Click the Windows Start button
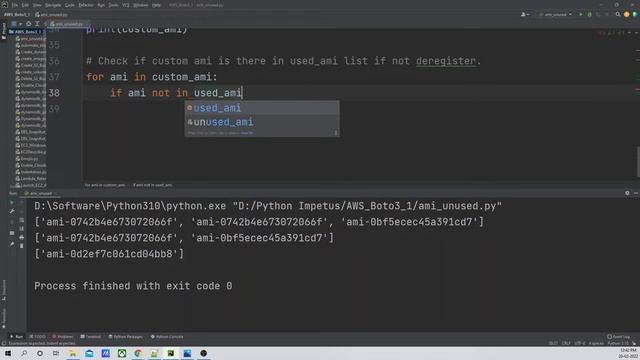 coord(8,353)
